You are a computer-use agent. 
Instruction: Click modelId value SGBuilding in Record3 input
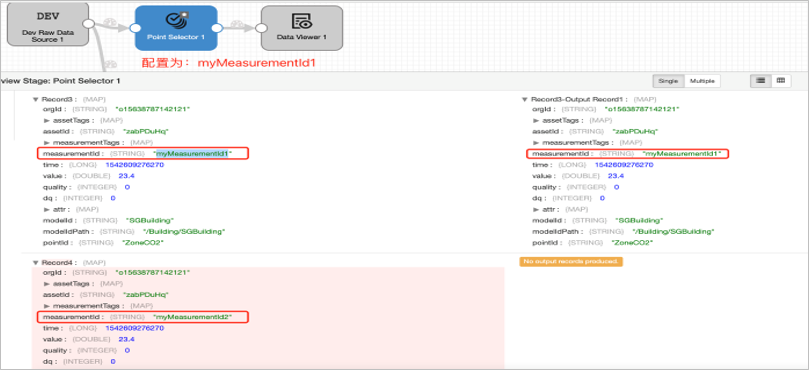pos(150,220)
